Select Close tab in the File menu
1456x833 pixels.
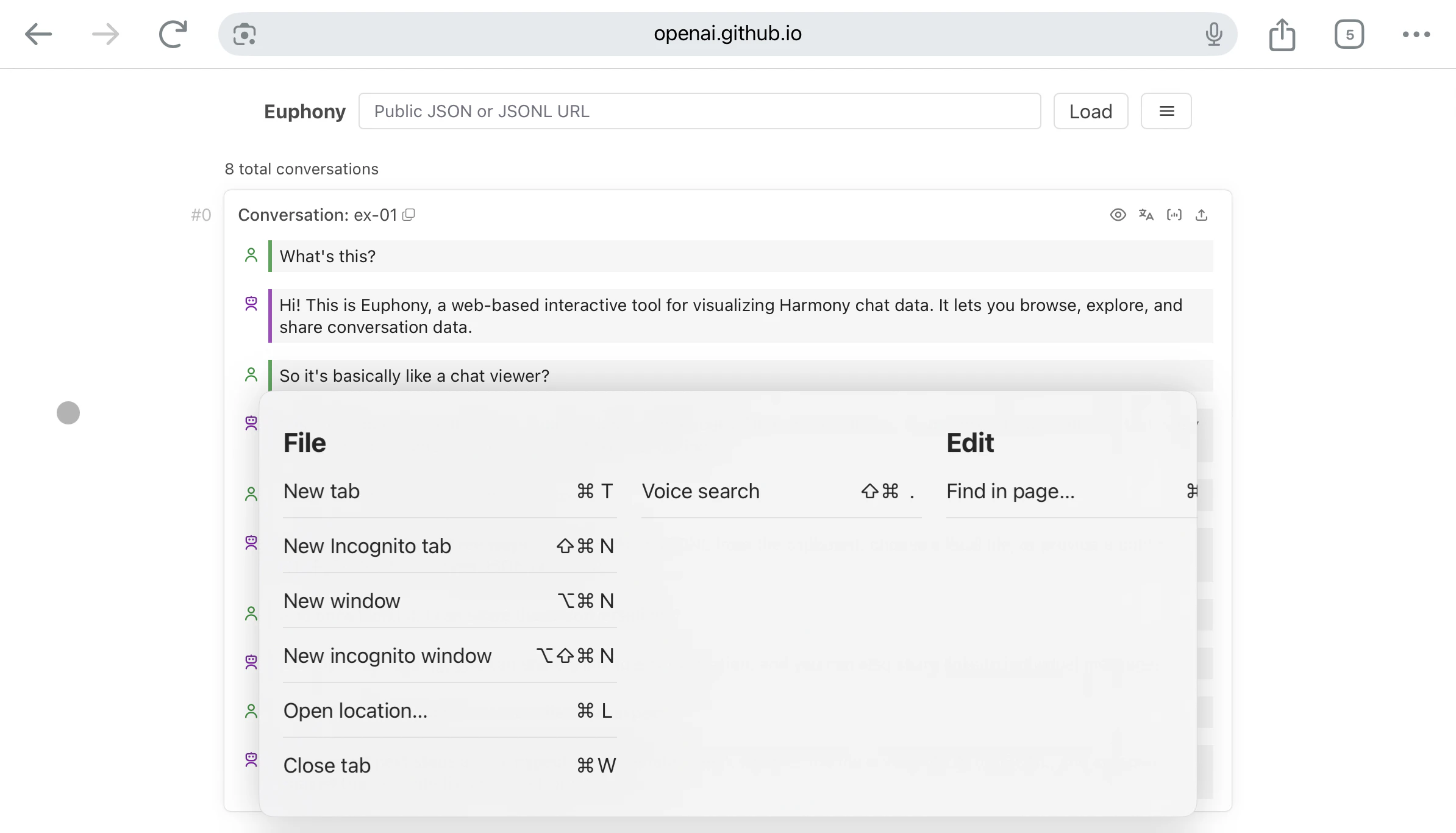(x=326, y=765)
